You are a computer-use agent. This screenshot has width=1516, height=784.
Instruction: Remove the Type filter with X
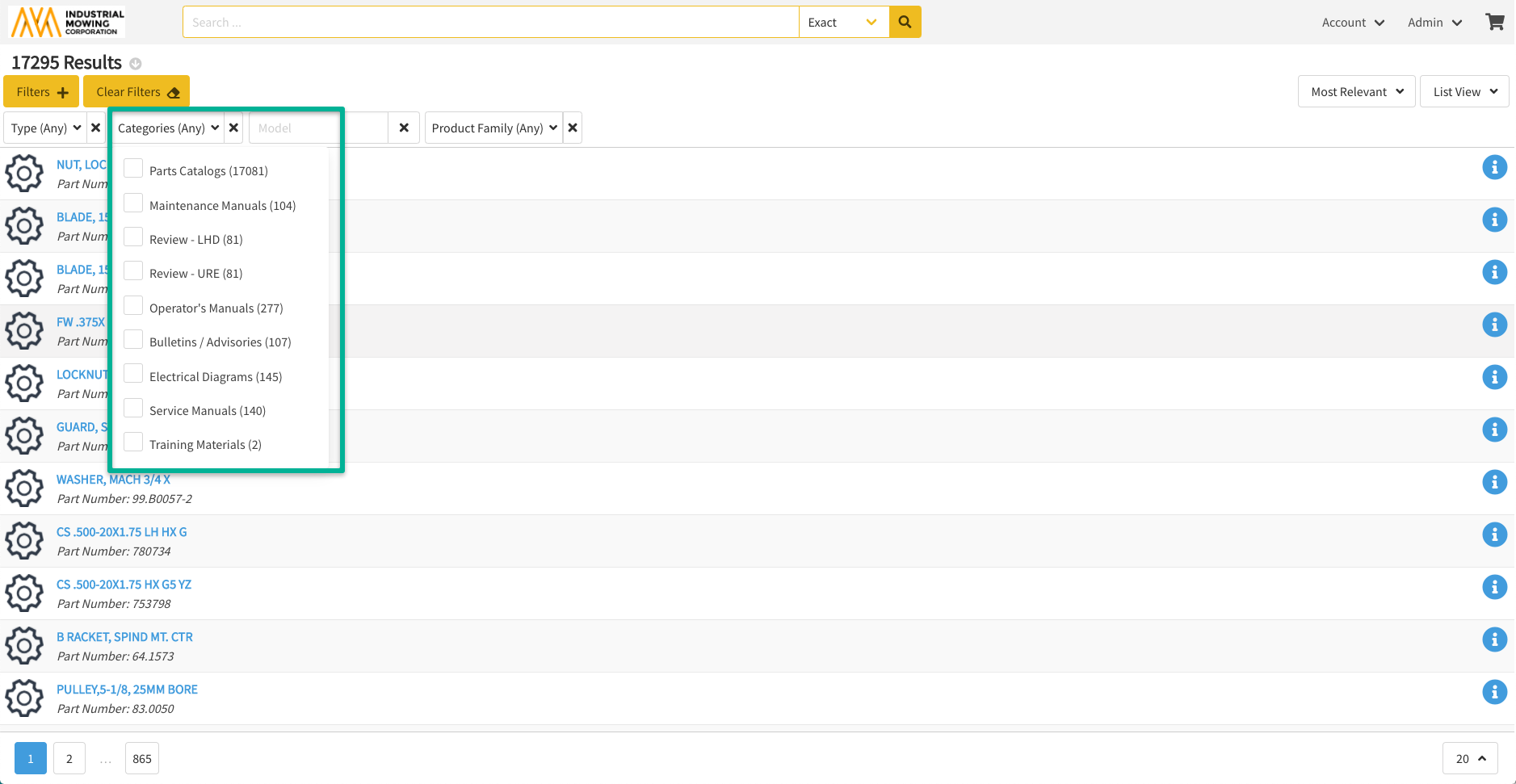(x=96, y=128)
